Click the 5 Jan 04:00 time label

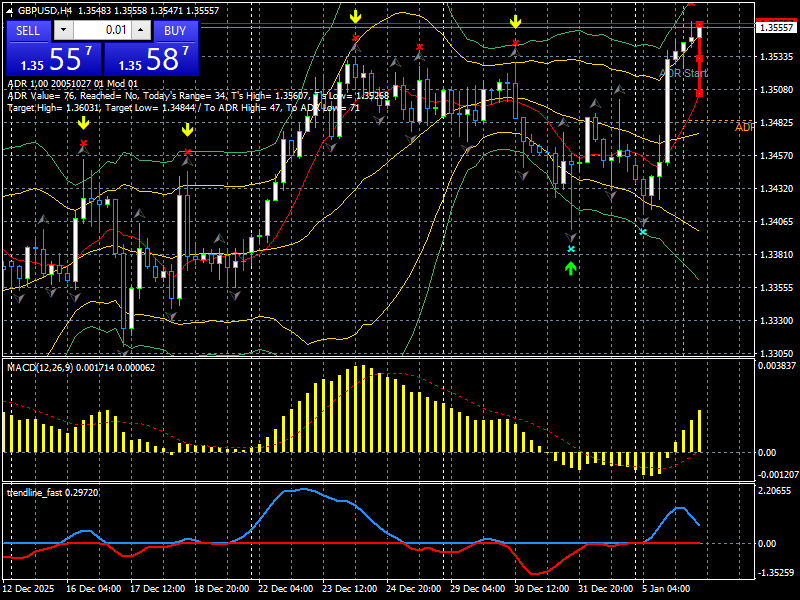666,588
